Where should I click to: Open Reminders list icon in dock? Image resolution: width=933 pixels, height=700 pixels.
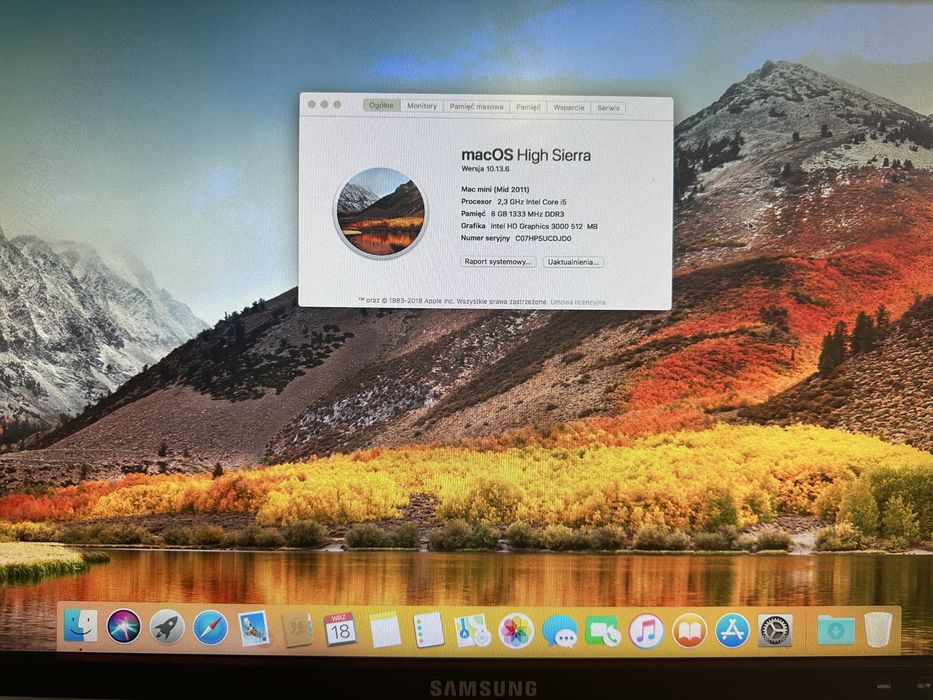[x=428, y=630]
